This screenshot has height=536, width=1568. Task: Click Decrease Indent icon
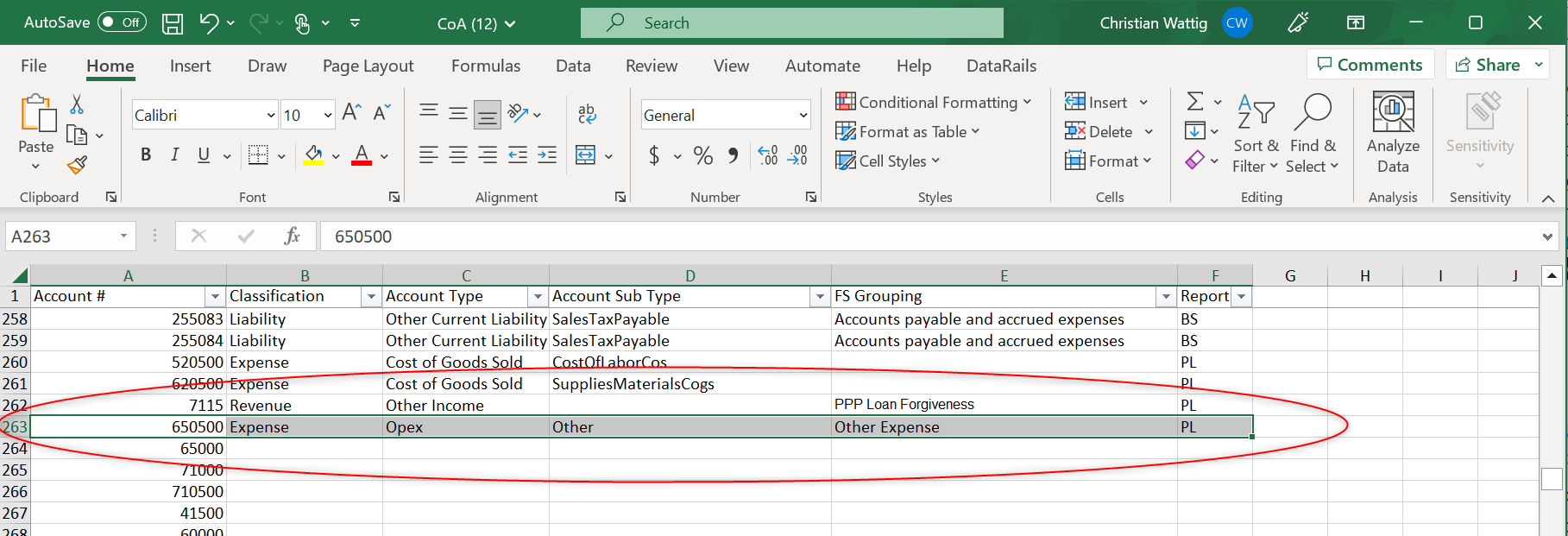[x=518, y=154]
